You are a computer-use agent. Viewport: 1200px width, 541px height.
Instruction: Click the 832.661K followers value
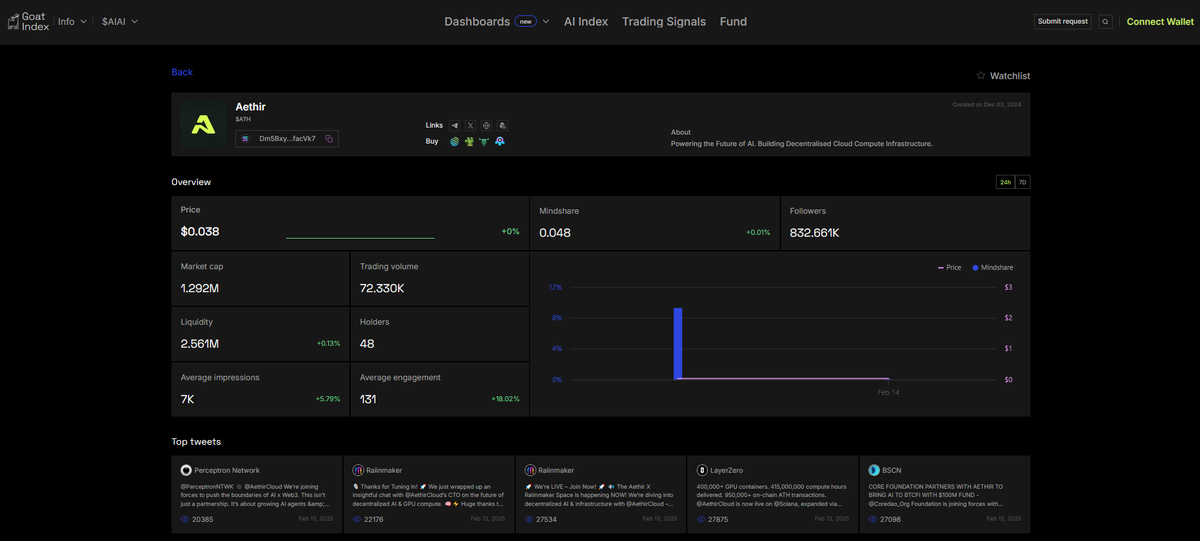coord(815,232)
